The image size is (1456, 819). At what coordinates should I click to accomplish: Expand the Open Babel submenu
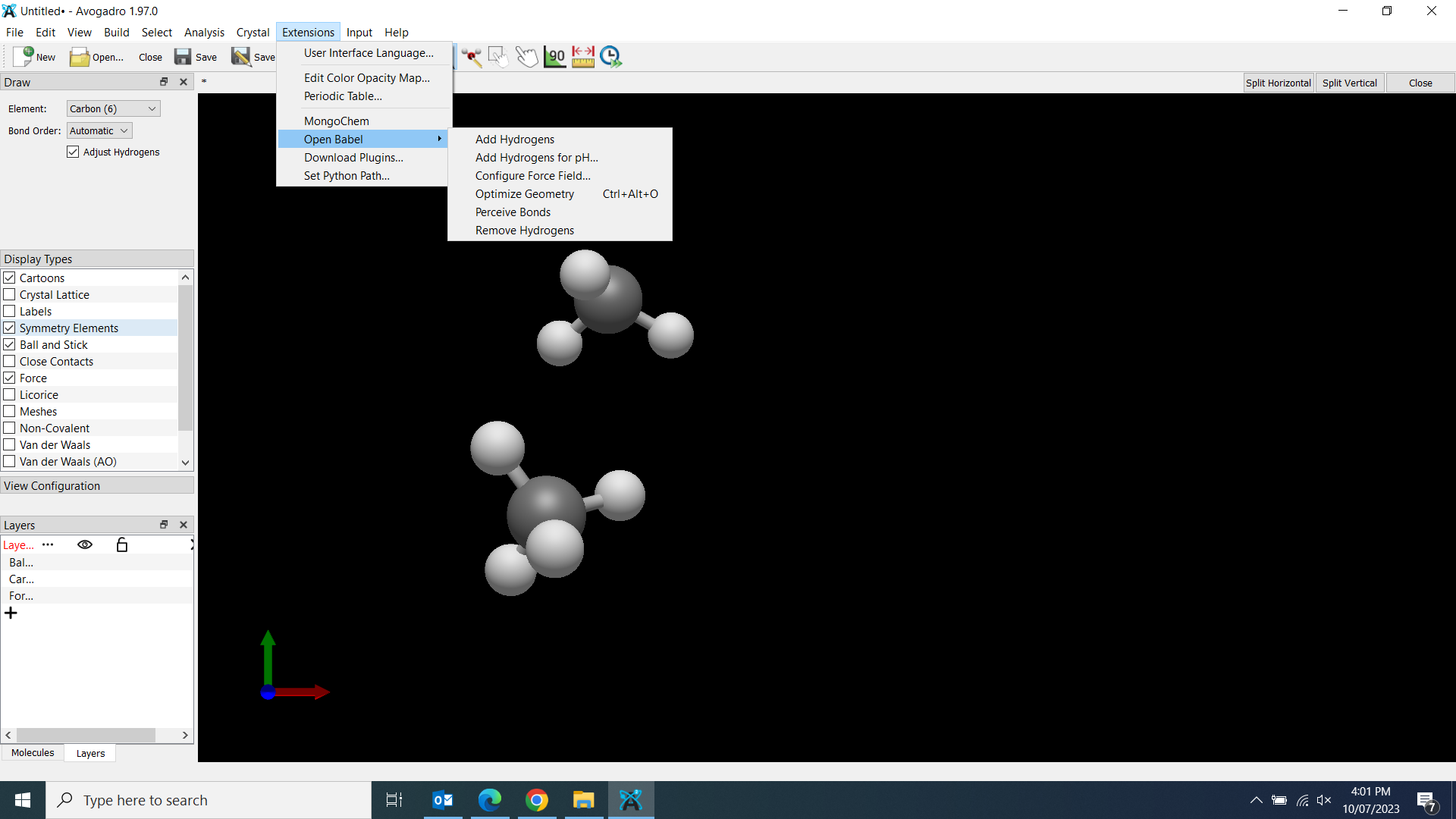[x=362, y=139]
